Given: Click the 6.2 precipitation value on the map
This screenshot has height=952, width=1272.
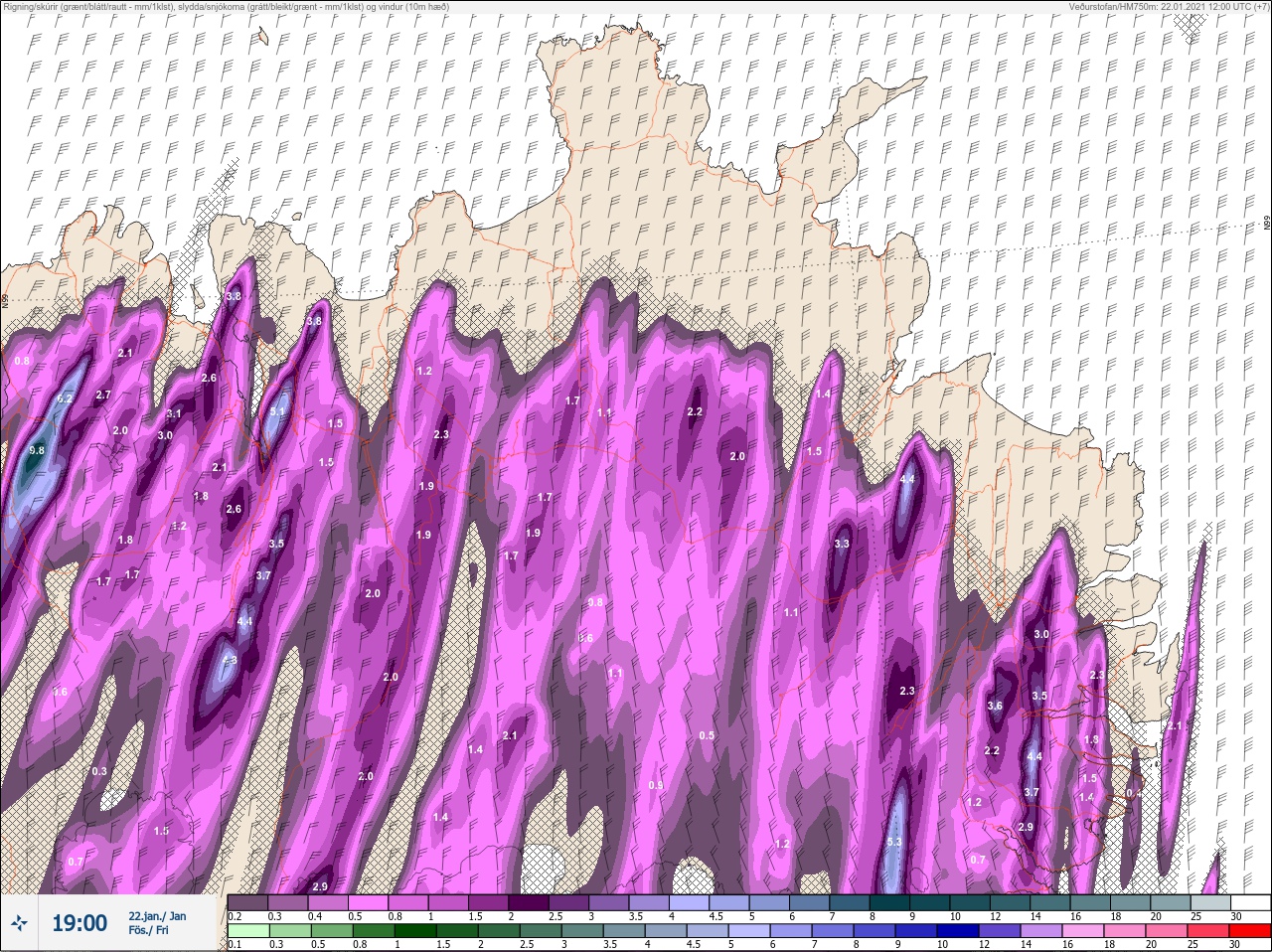Looking at the screenshot, I should coord(66,398).
